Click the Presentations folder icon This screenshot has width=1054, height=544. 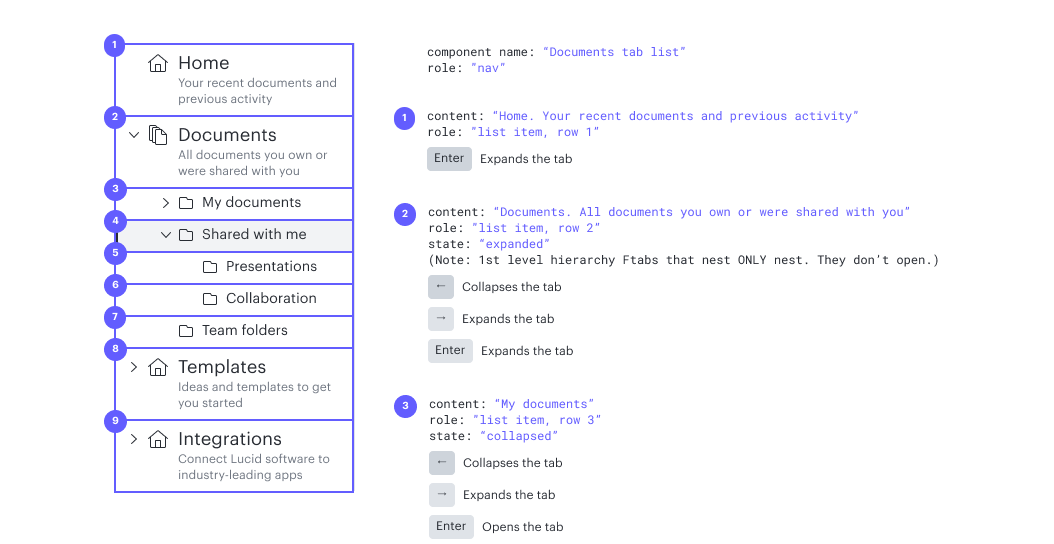click(210, 267)
